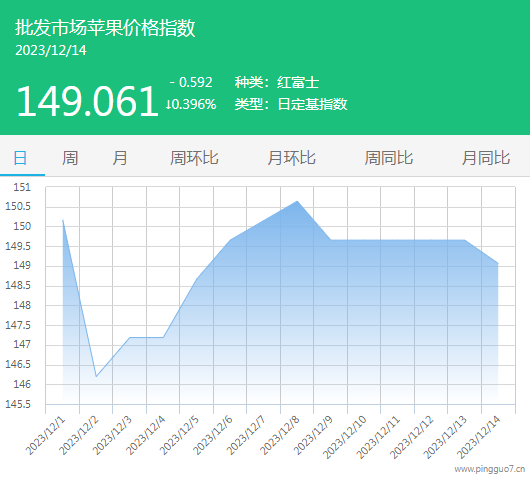
Task: Open the 月同比 tab
Action: pos(486,158)
